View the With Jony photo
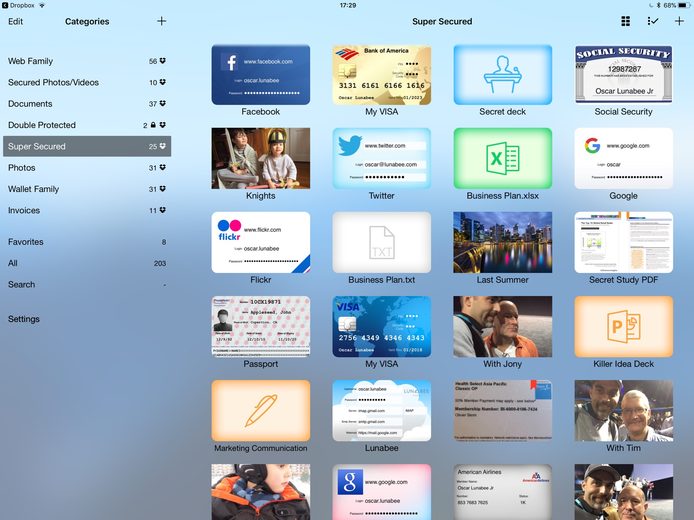 click(x=502, y=327)
